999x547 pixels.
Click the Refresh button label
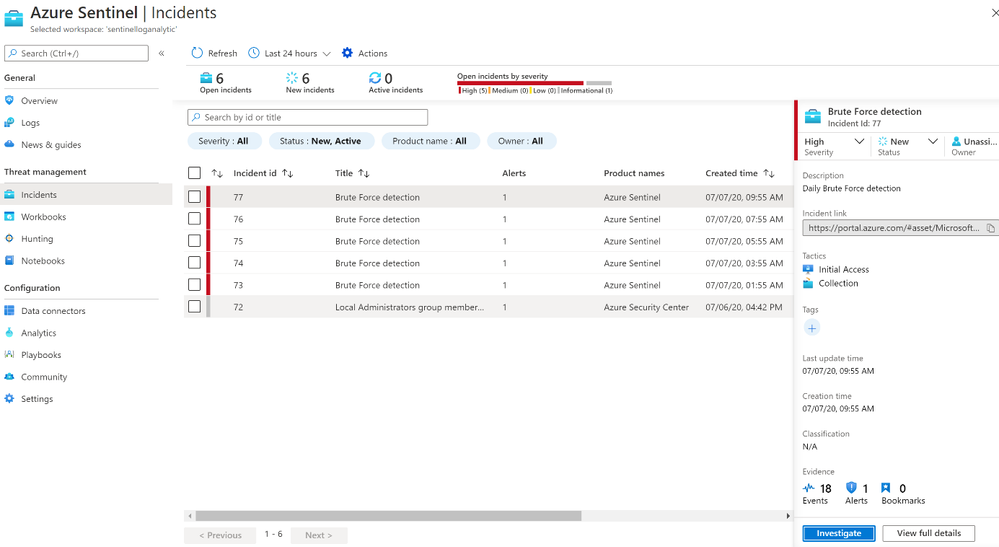coord(222,53)
